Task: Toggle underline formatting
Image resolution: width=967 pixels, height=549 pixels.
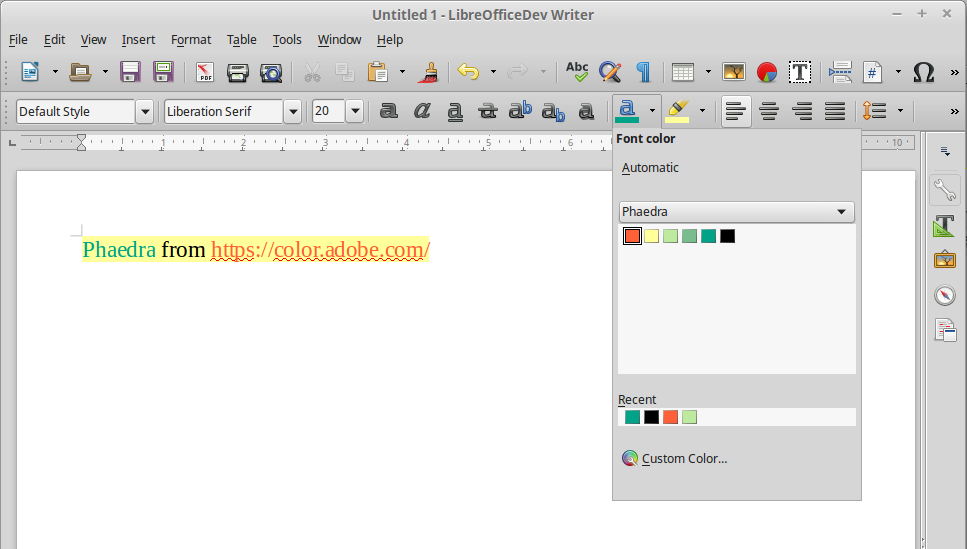Action: (455, 112)
